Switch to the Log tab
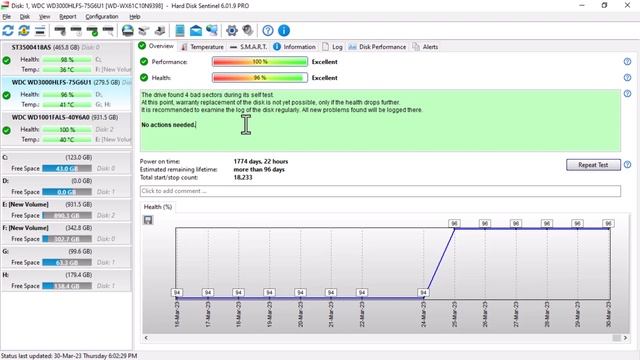 pos(332,47)
